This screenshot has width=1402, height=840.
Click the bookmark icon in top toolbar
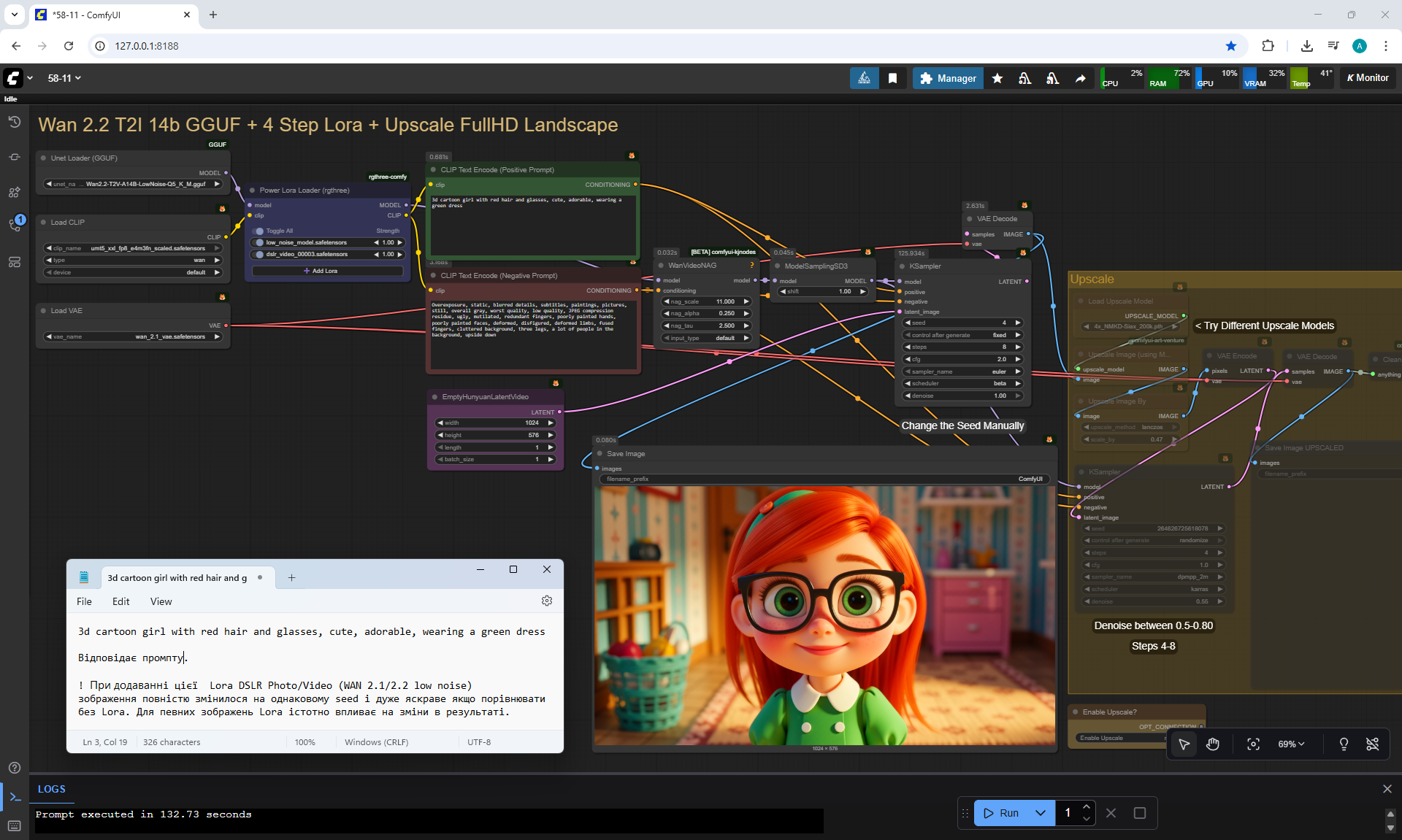pos(892,78)
